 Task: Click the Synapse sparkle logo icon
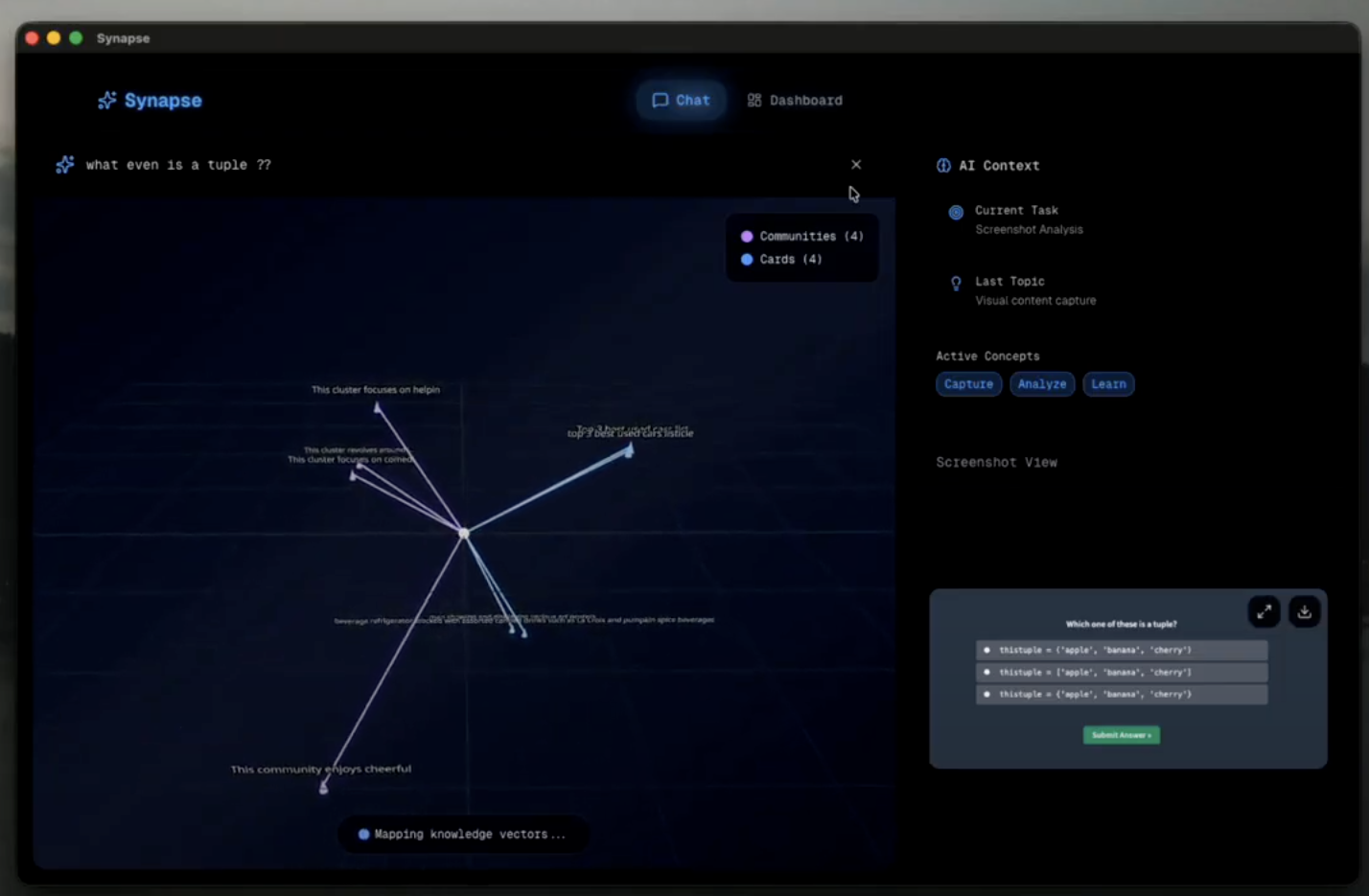click(x=105, y=100)
